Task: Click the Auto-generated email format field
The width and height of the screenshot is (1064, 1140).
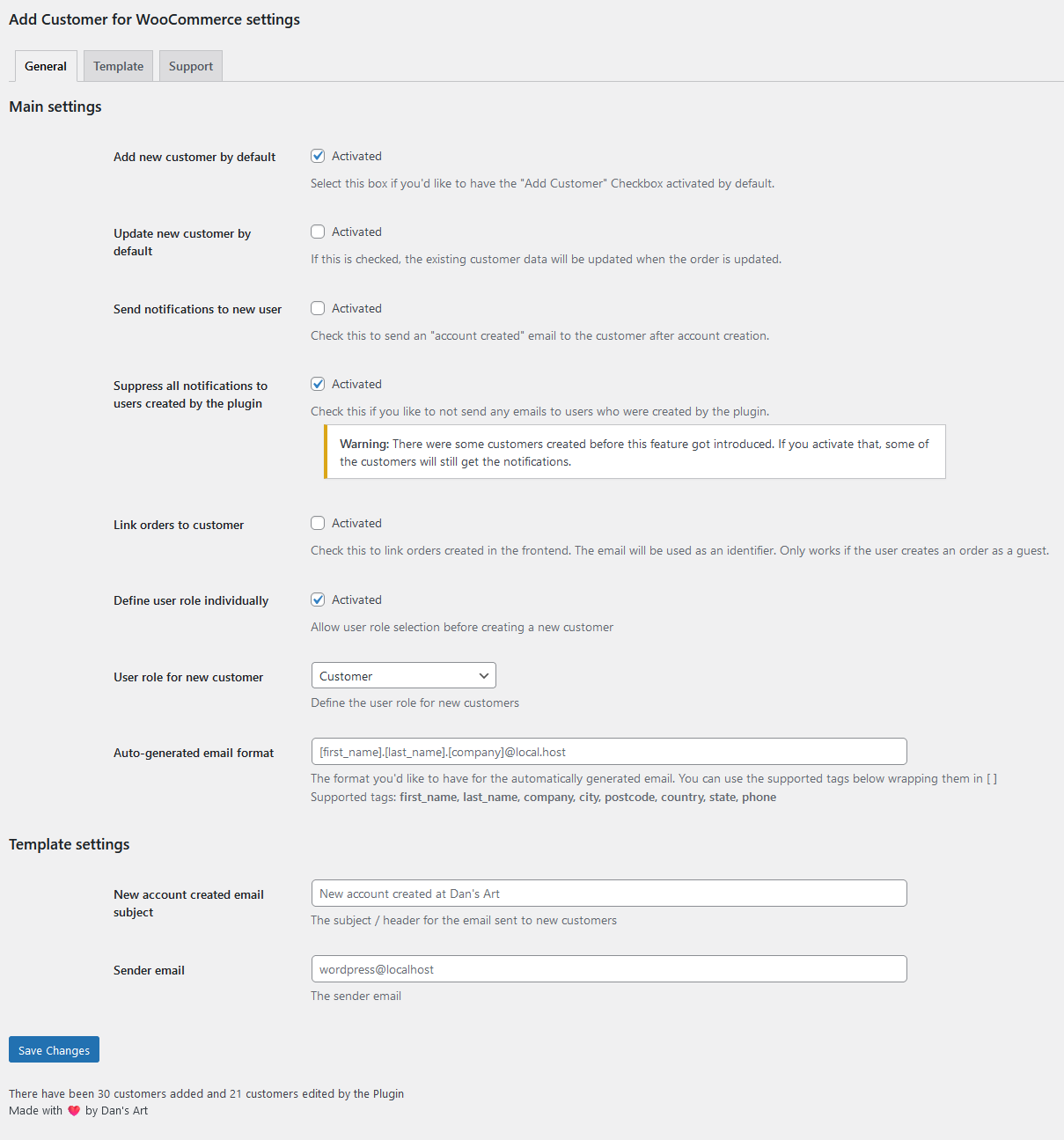Action: [609, 751]
